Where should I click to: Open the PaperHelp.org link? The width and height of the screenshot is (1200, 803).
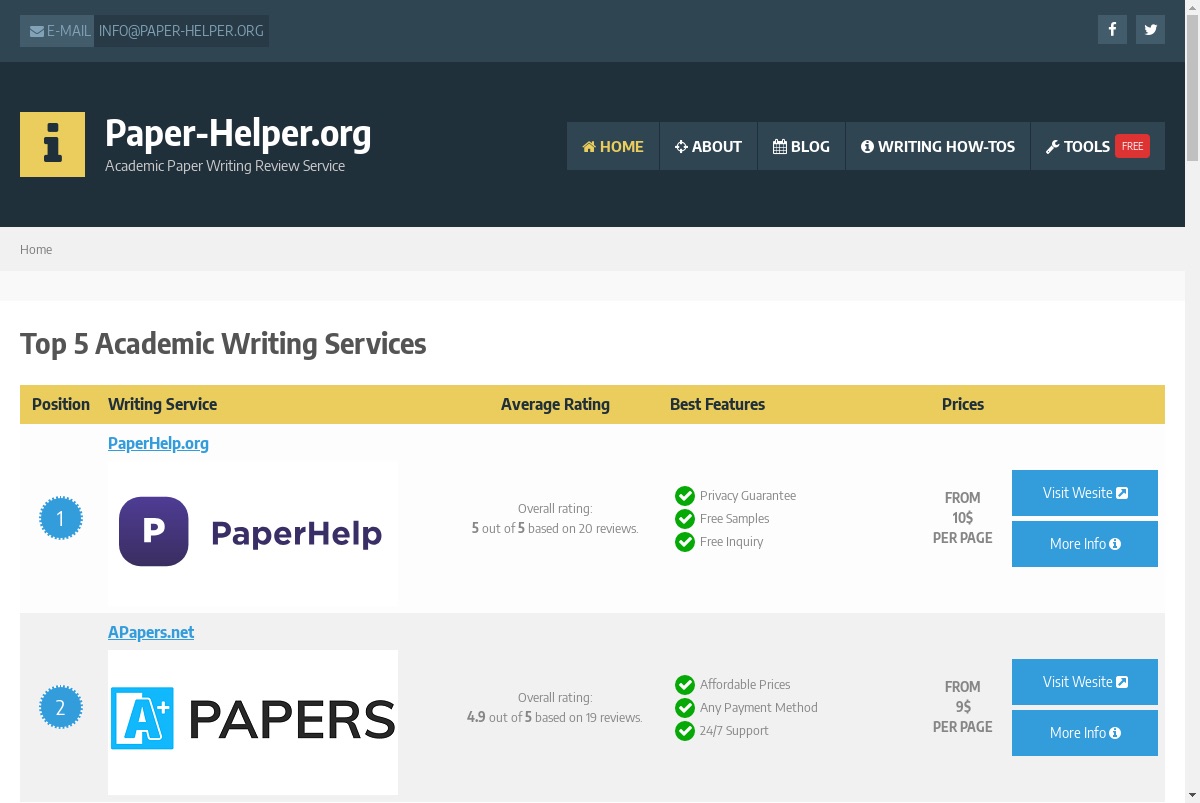158,443
